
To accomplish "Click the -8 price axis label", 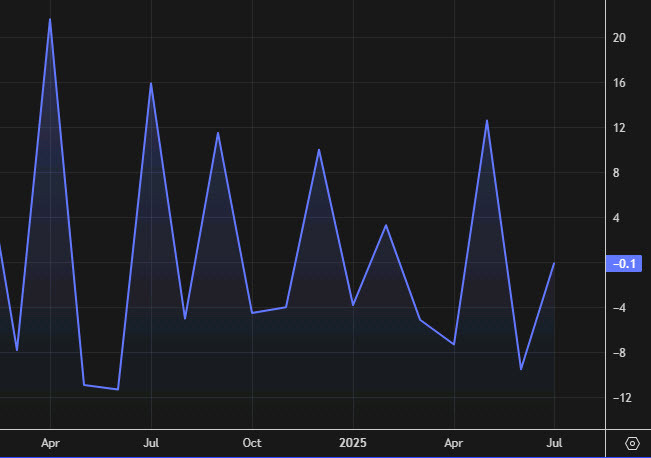I will coord(619,353).
